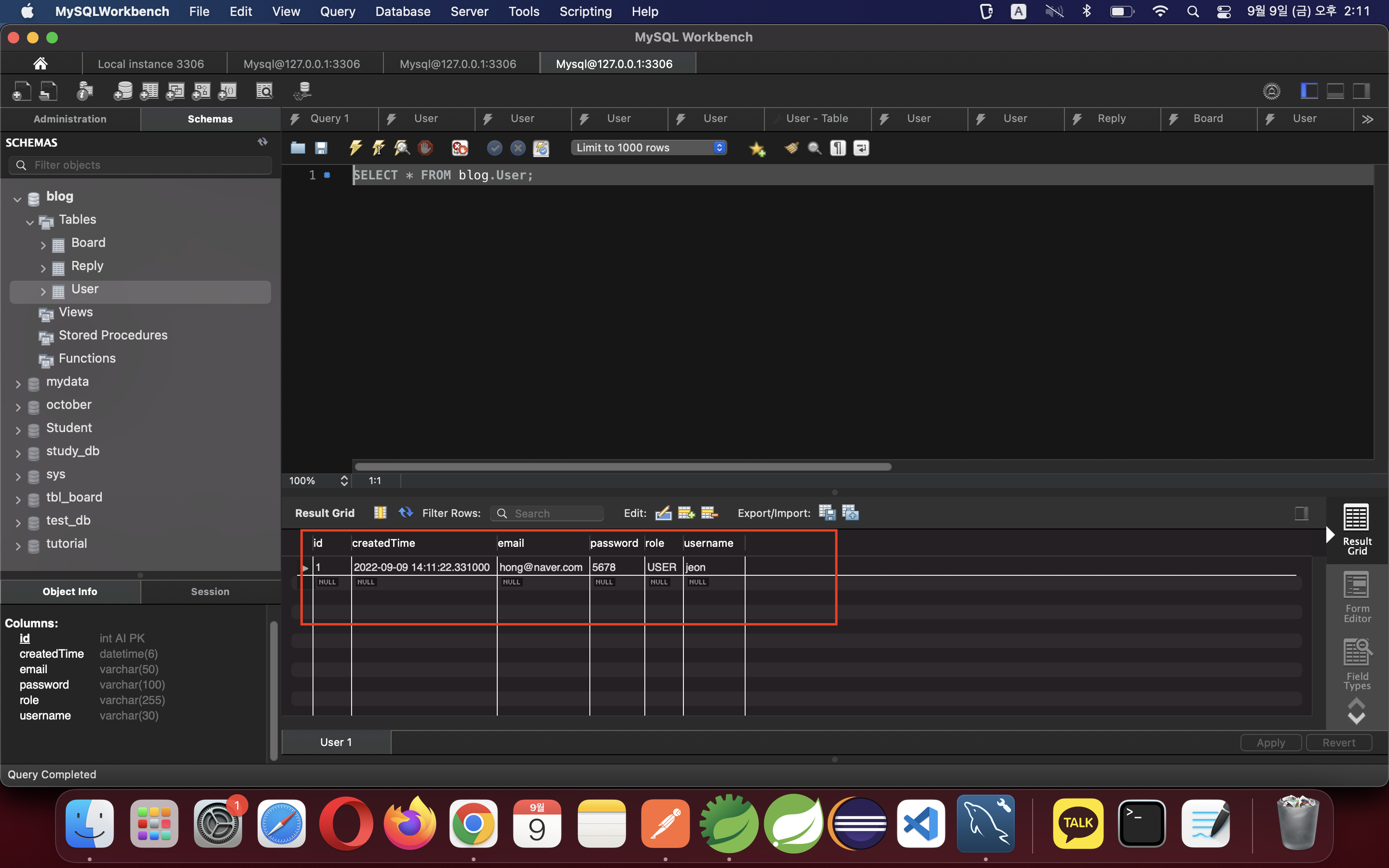Switch to Session tab

[x=210, y=591]
